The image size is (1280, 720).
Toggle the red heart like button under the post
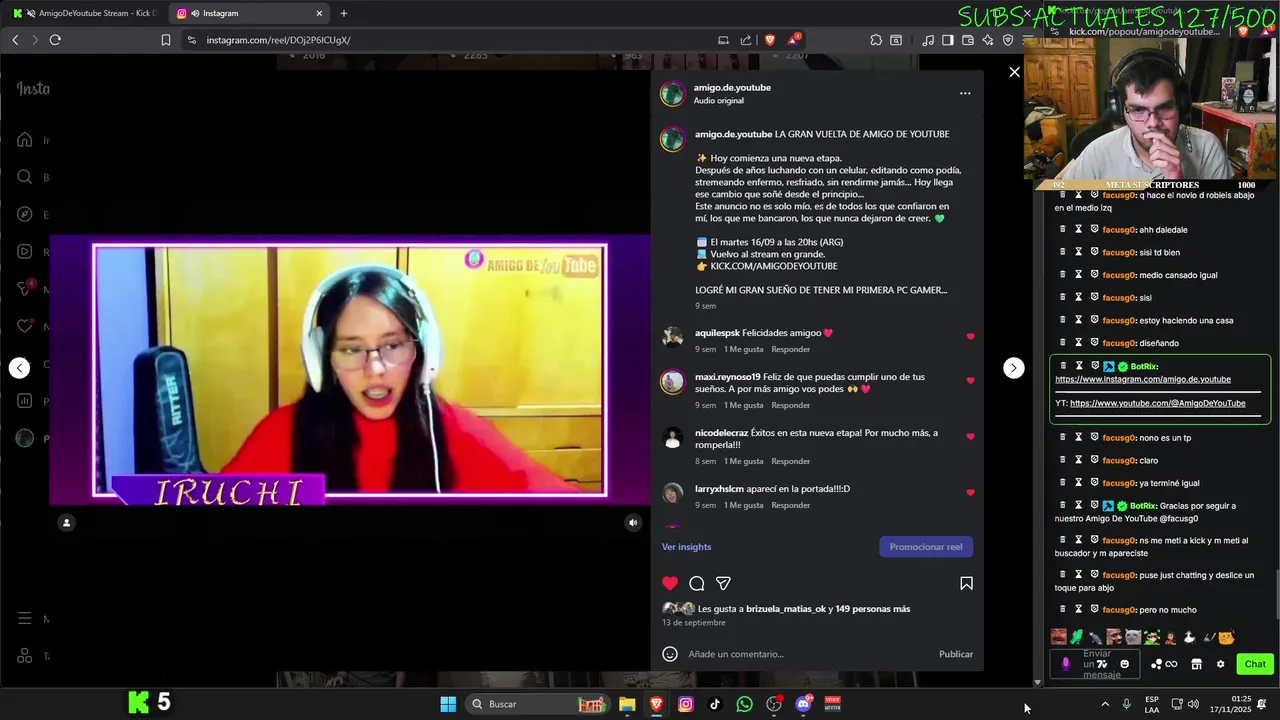pyautogui.click(x=670, y=583)
